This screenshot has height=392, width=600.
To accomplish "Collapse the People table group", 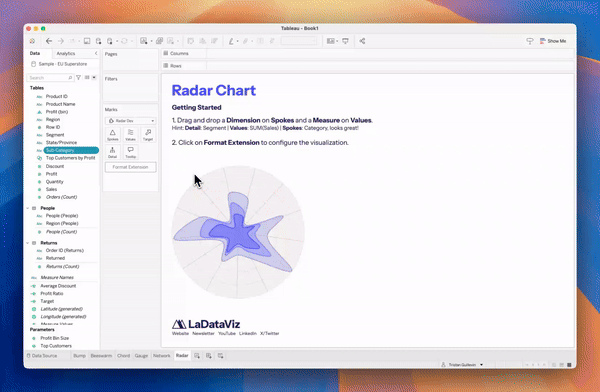I will (x=28, y=208).
